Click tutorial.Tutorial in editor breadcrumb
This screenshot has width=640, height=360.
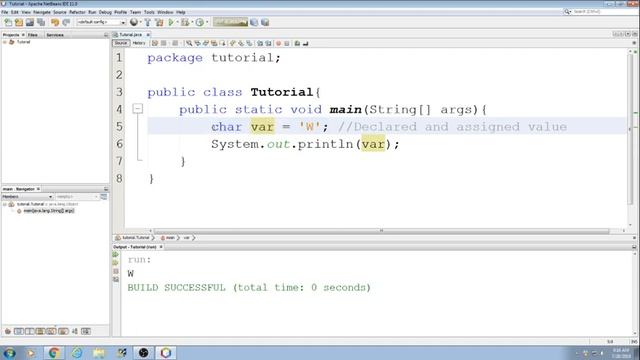click(136, 238)
